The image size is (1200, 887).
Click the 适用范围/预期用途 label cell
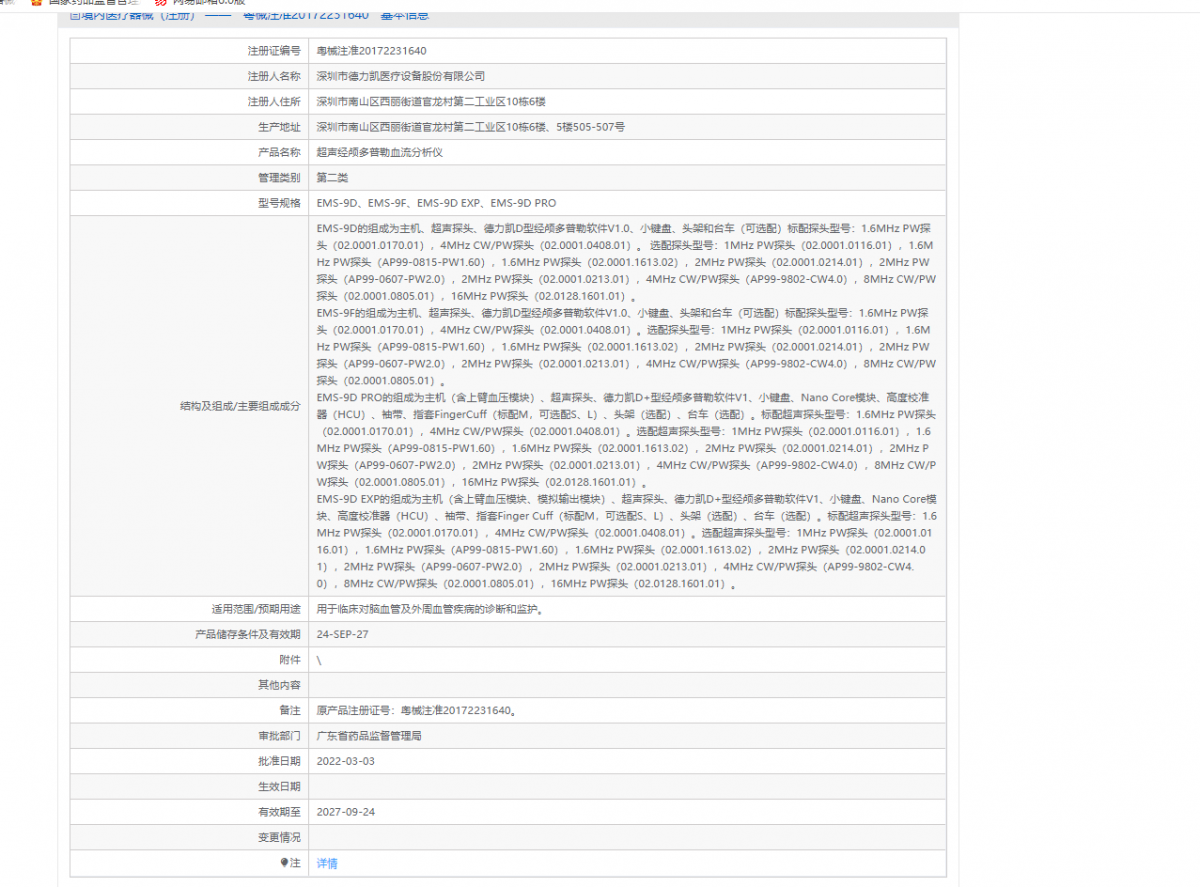(189, 608)
